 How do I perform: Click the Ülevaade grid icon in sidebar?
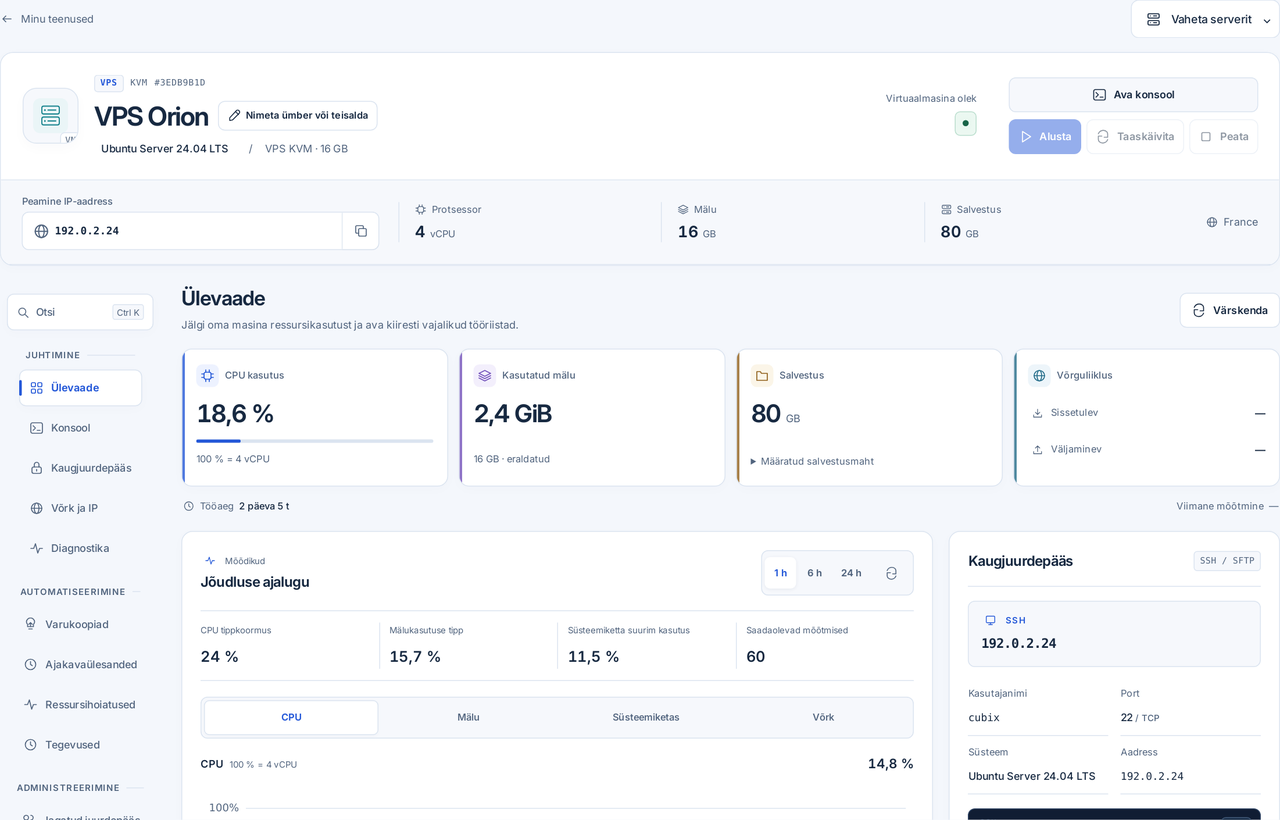[x=36, y=388]
